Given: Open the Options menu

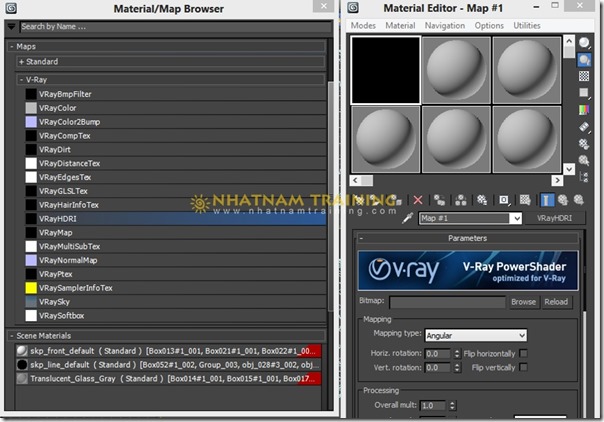Looking at the screenshot, I should coord(489,25).
